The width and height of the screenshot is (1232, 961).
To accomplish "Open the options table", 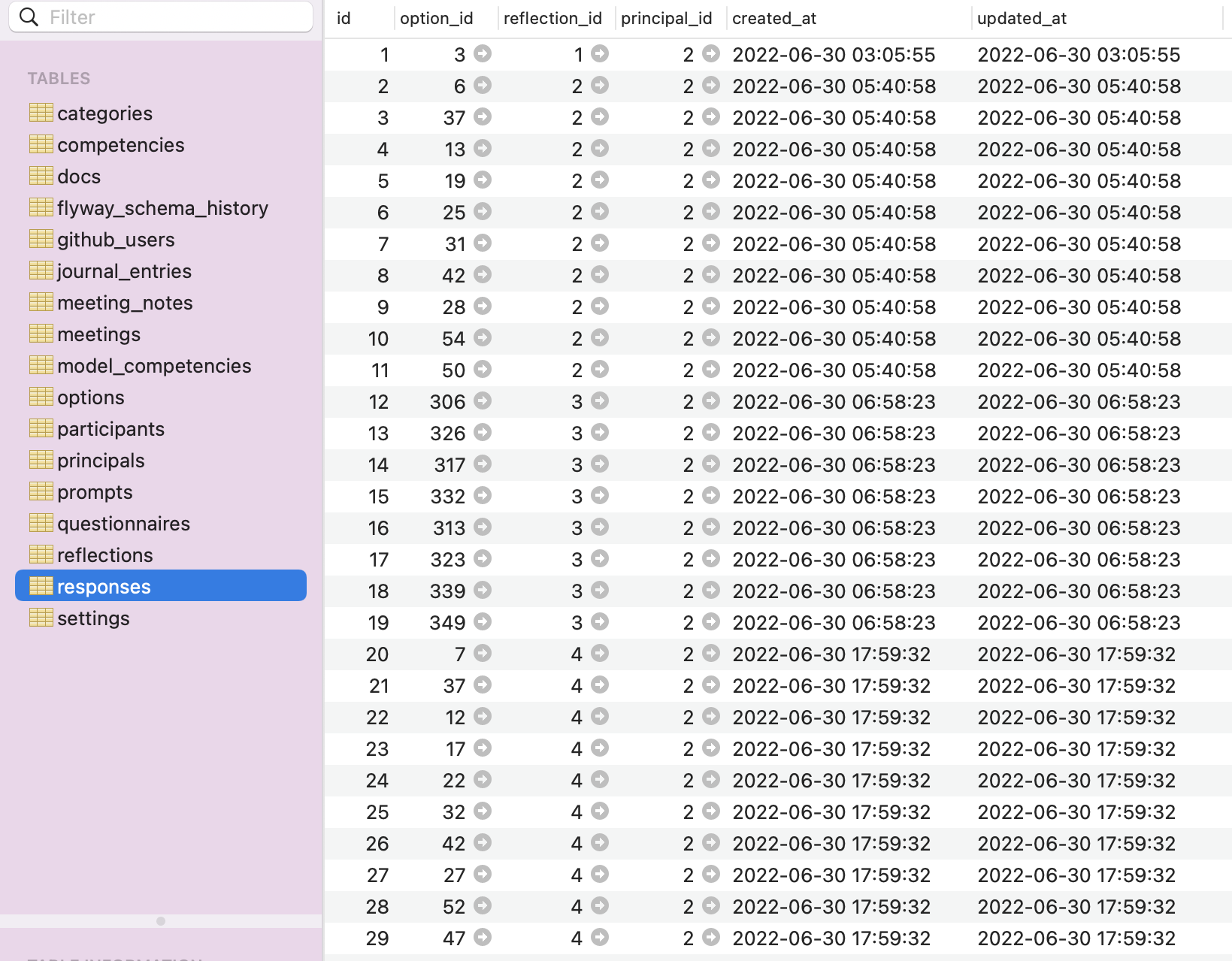I will (x=90, y=397).
